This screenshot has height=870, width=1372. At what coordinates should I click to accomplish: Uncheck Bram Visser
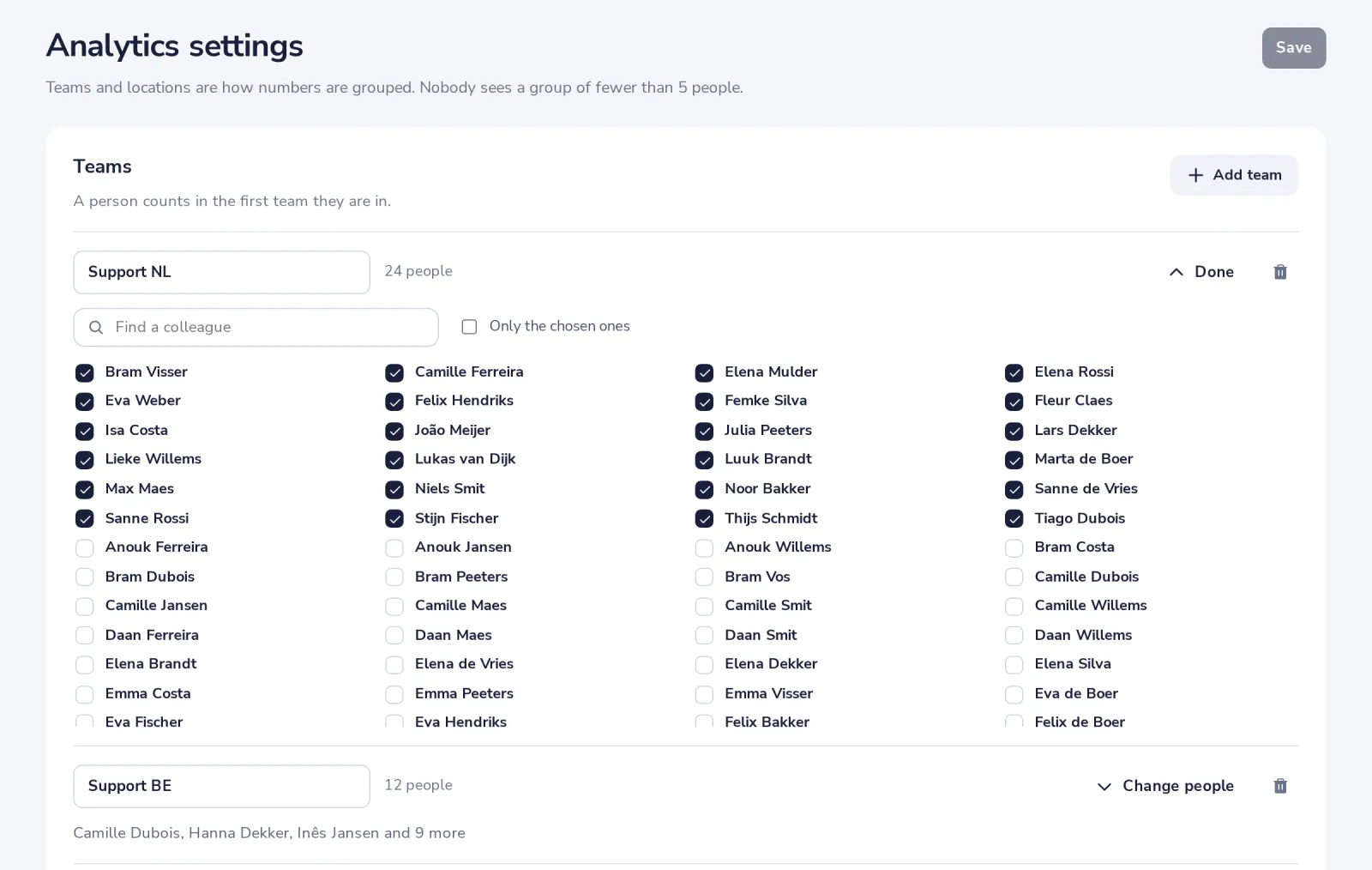[84, 372]
